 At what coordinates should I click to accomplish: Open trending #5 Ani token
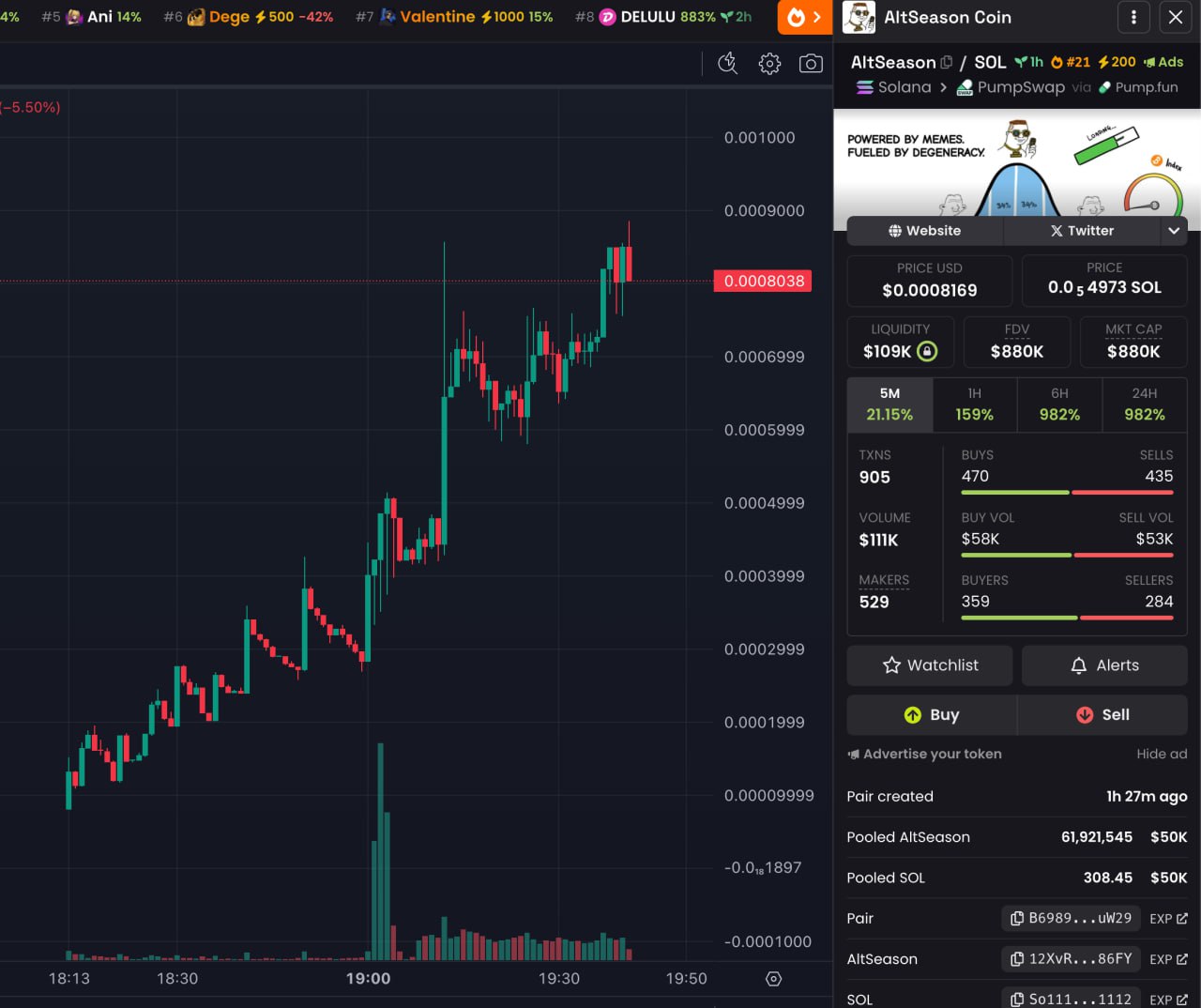[92, 17]
